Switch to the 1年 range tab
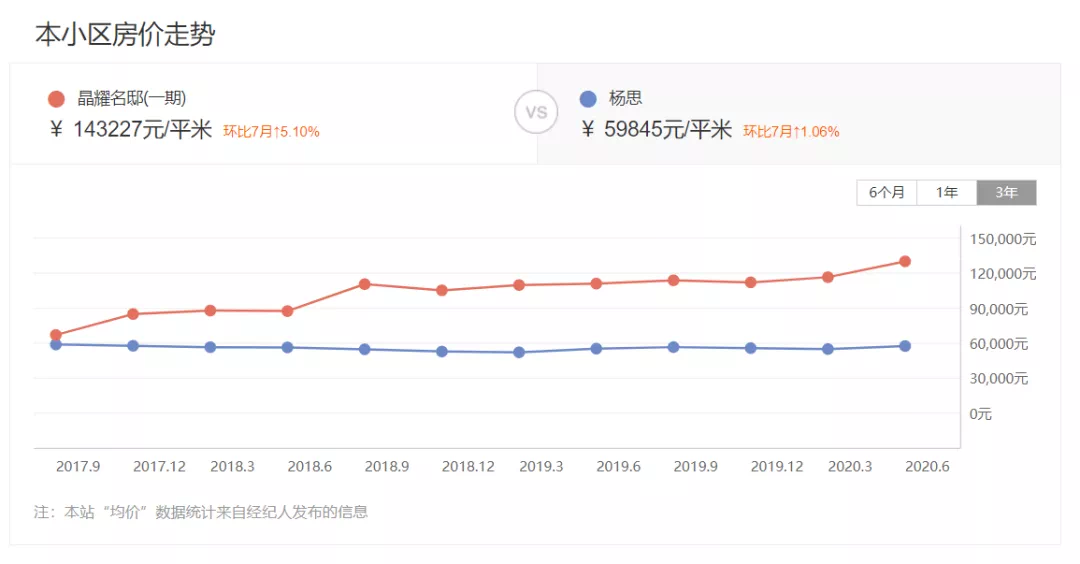The image size is (1080, 564). (x=947, y=193)
